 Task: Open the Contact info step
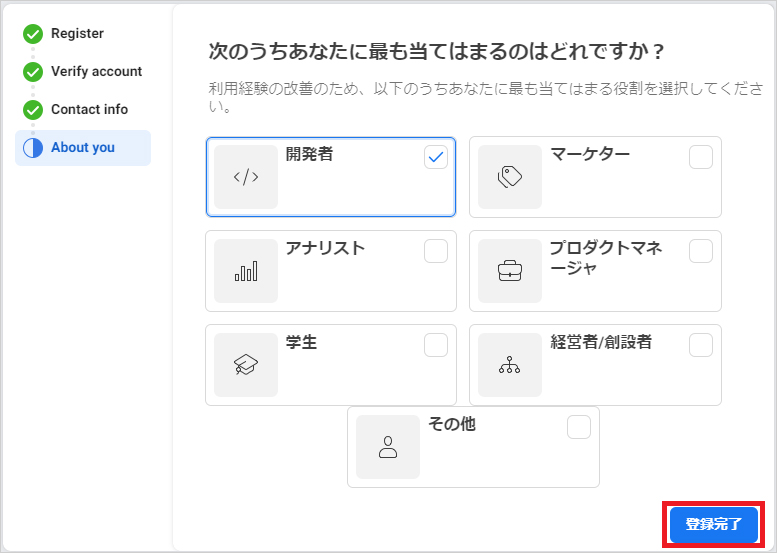click(89, 110)
